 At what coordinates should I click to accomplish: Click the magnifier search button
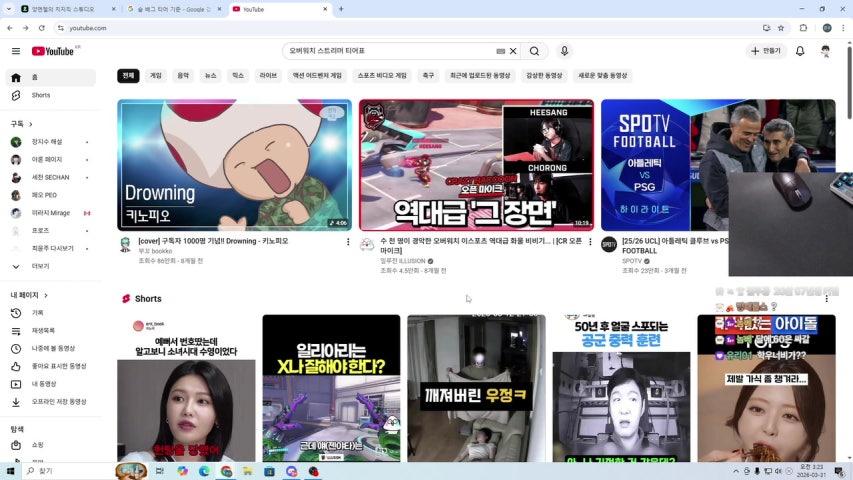click(x=534, y=51)
